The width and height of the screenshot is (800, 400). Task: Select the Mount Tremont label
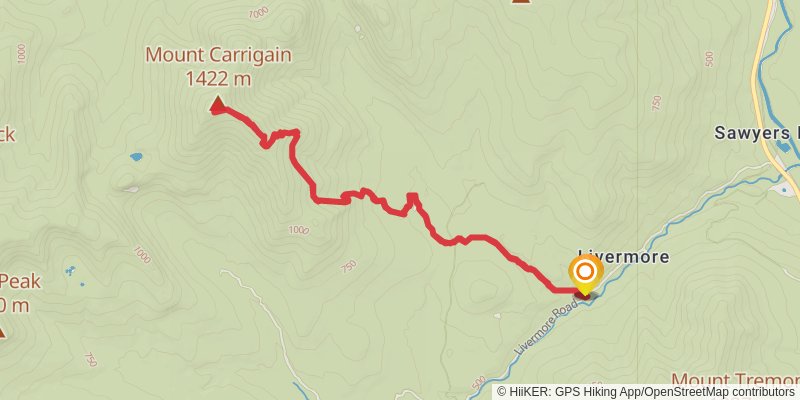click(735, 381)
